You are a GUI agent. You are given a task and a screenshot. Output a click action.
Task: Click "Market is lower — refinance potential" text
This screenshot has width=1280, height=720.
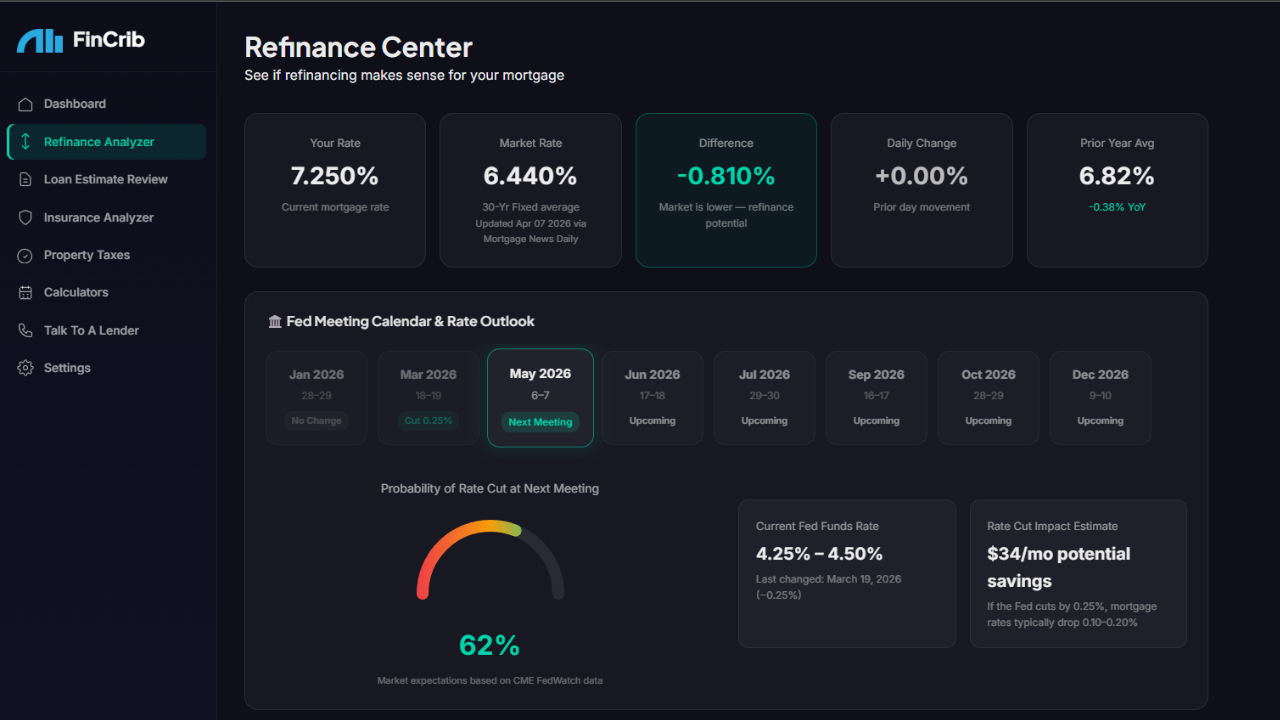(726, 215)
